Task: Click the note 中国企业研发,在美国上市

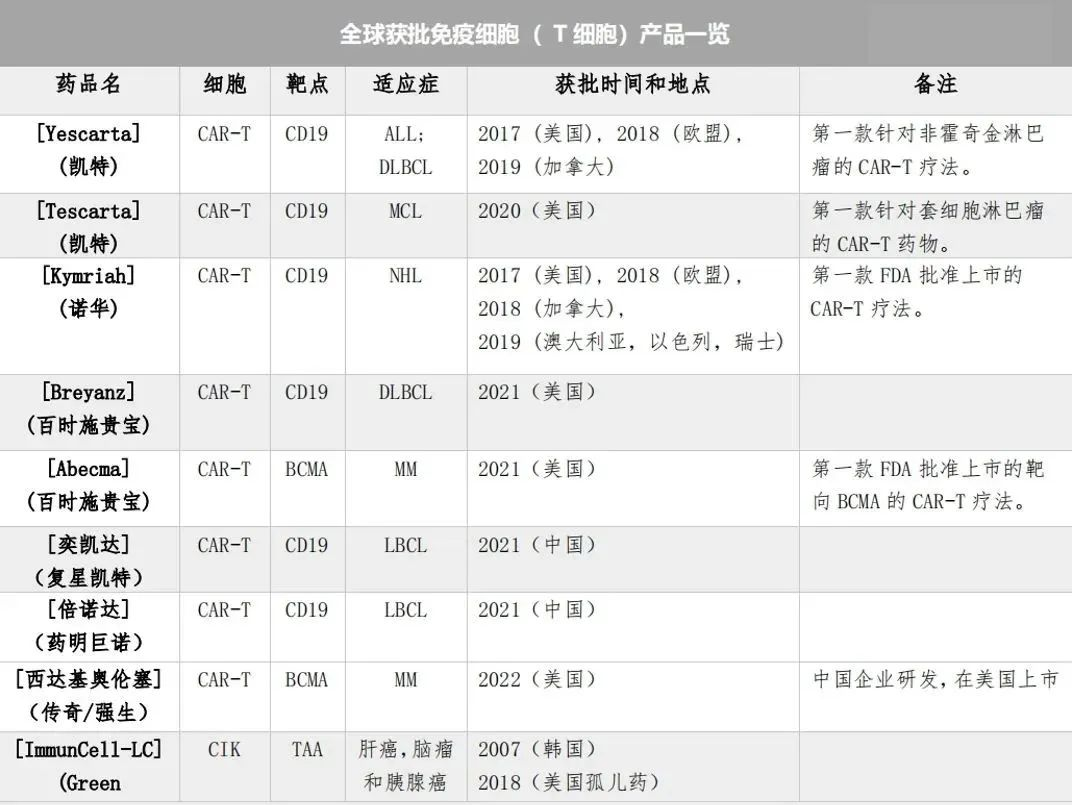Action: (935, 680)
